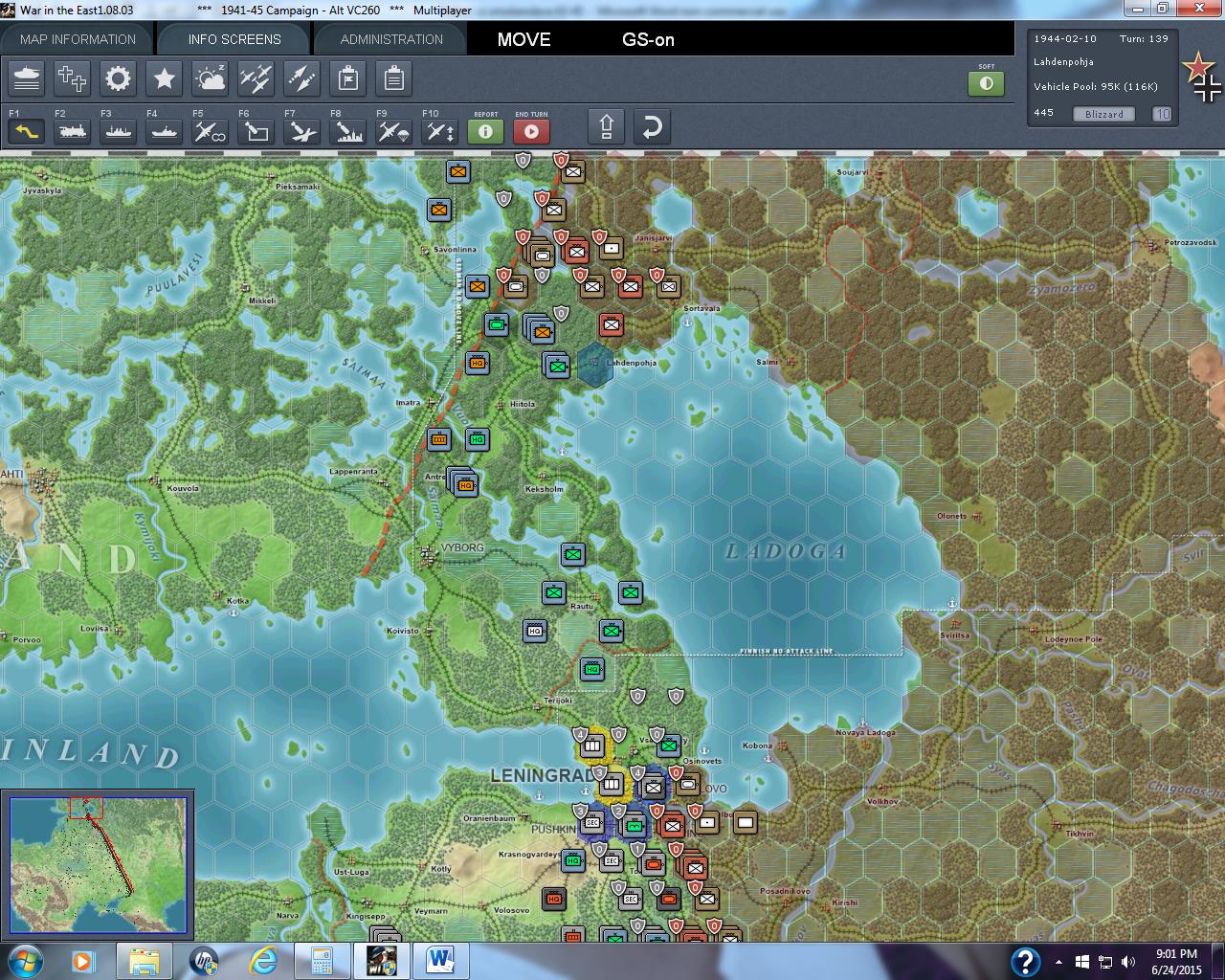Image resolution: width=1225 pixels, height=980 pixels.
Task: Click the Turn: 139 text
Action: pos(1144,39)
